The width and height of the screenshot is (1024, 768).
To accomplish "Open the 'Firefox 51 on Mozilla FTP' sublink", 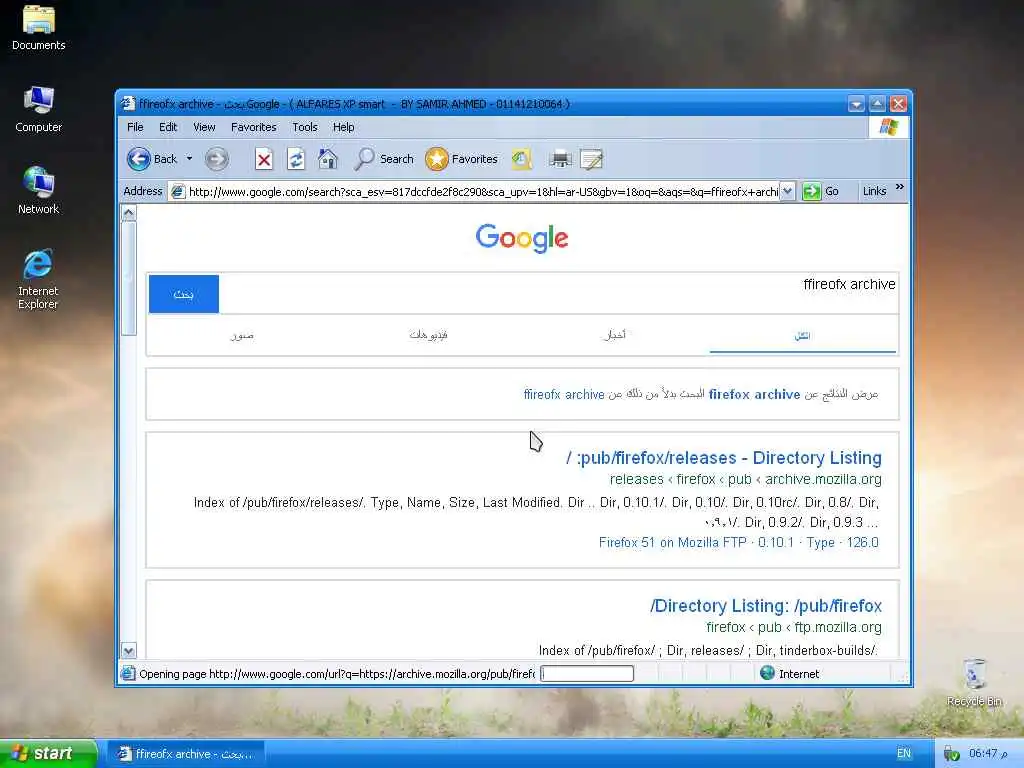I will pos(672,543).
